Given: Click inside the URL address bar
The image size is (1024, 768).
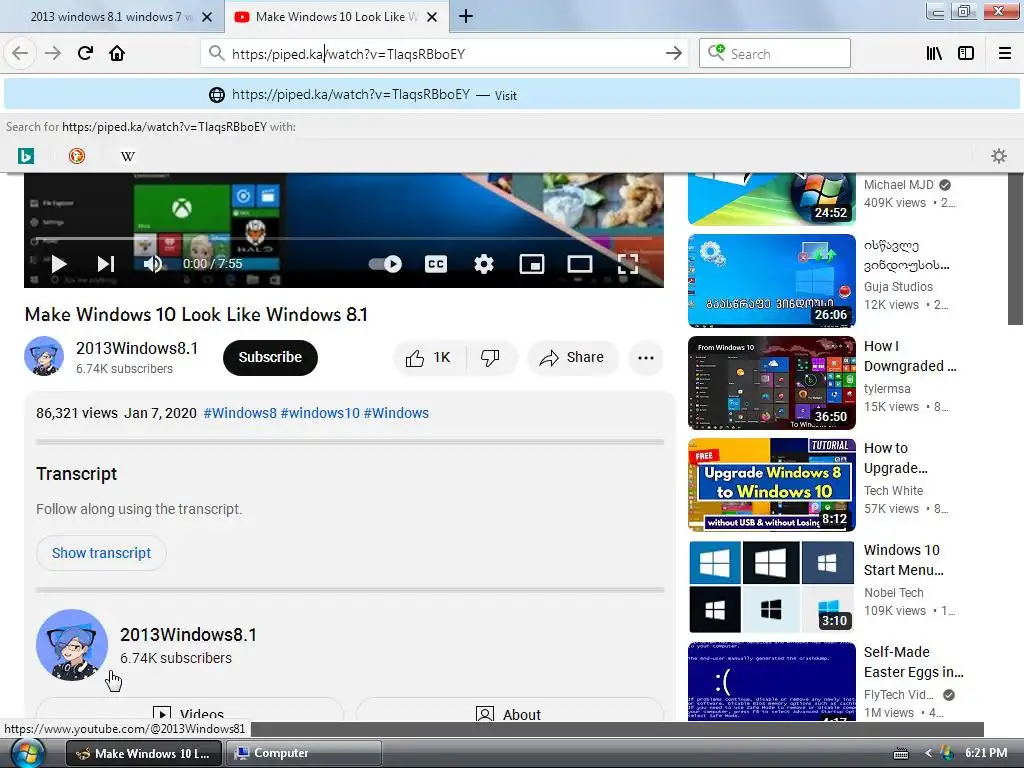Looking at the screenshot, I should click(x=444, y=54).
